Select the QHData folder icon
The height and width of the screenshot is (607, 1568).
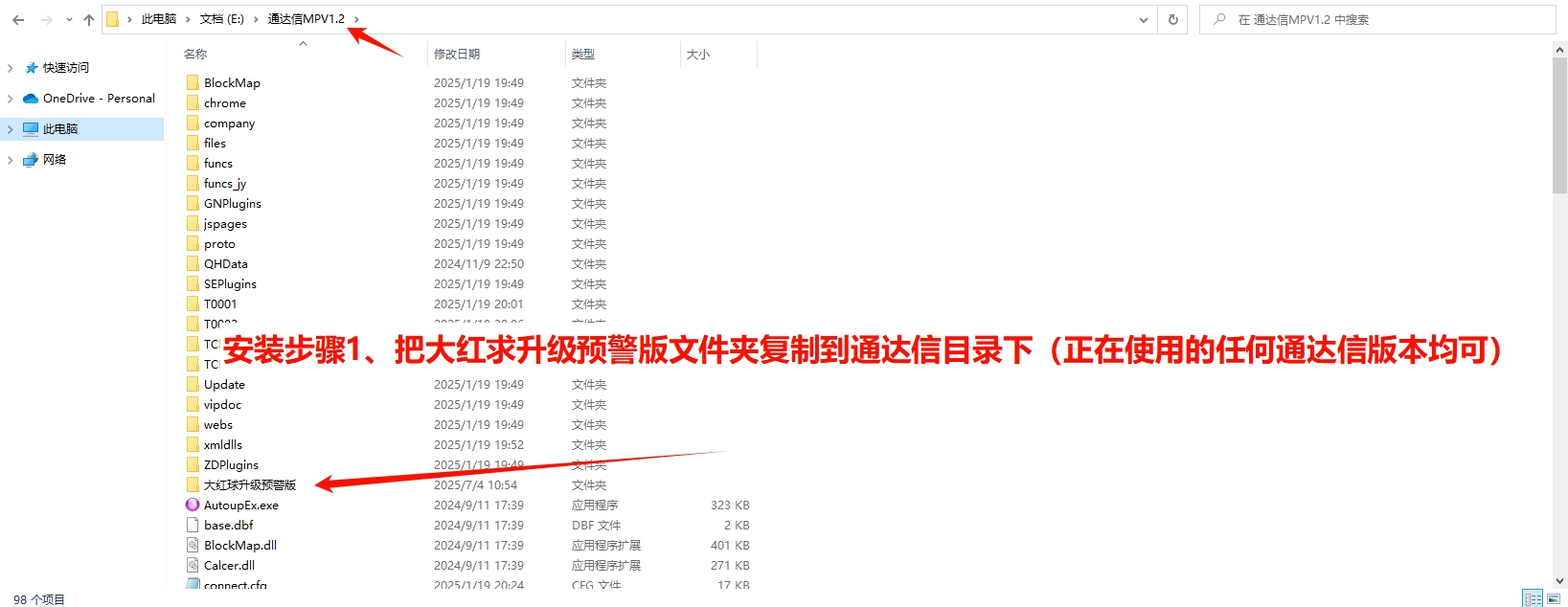pyautogui.click(x=193, y=263)
